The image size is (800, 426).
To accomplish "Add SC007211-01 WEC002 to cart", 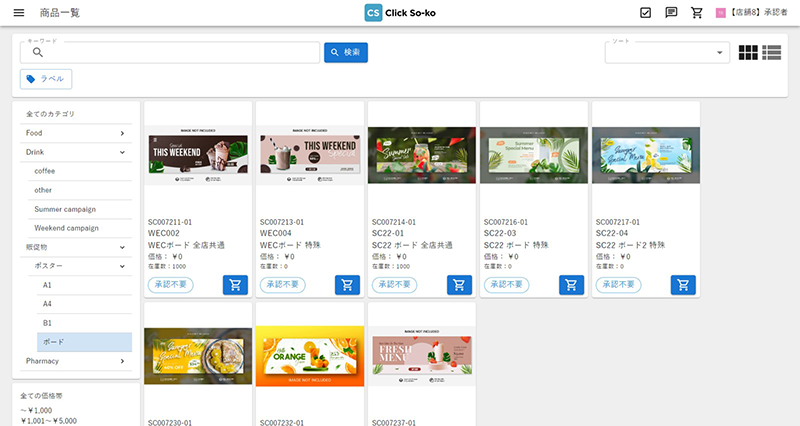I will point(235,285).
